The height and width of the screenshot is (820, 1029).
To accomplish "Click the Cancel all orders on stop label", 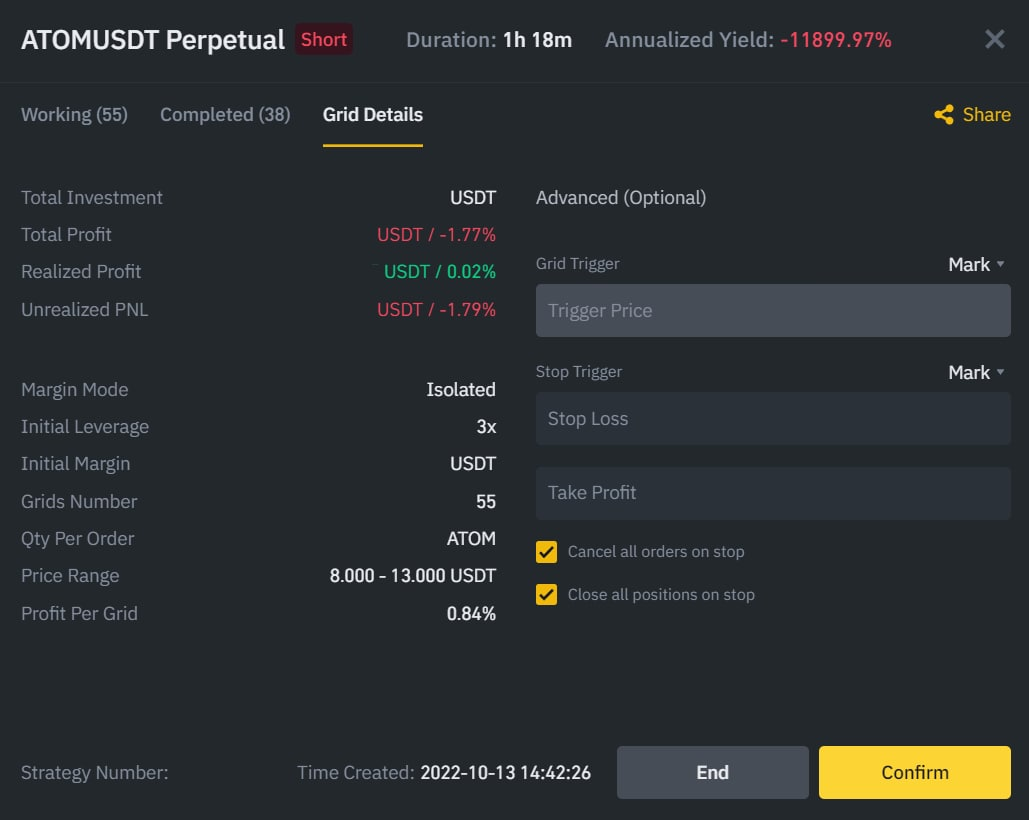I will pos(656,552).
